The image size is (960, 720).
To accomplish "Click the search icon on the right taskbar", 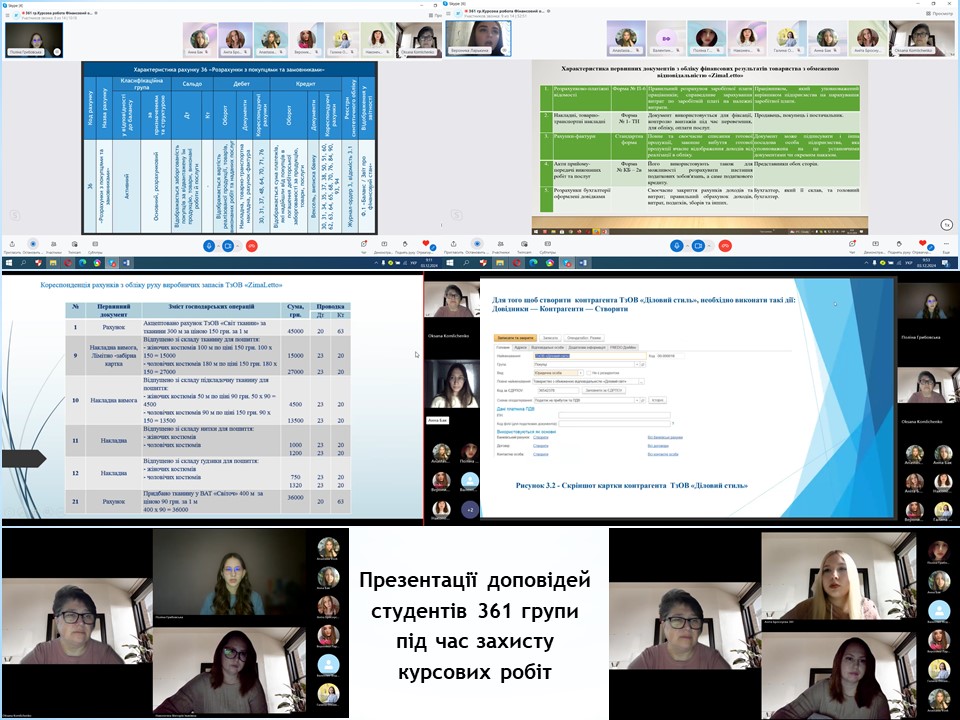I will 467,263.
